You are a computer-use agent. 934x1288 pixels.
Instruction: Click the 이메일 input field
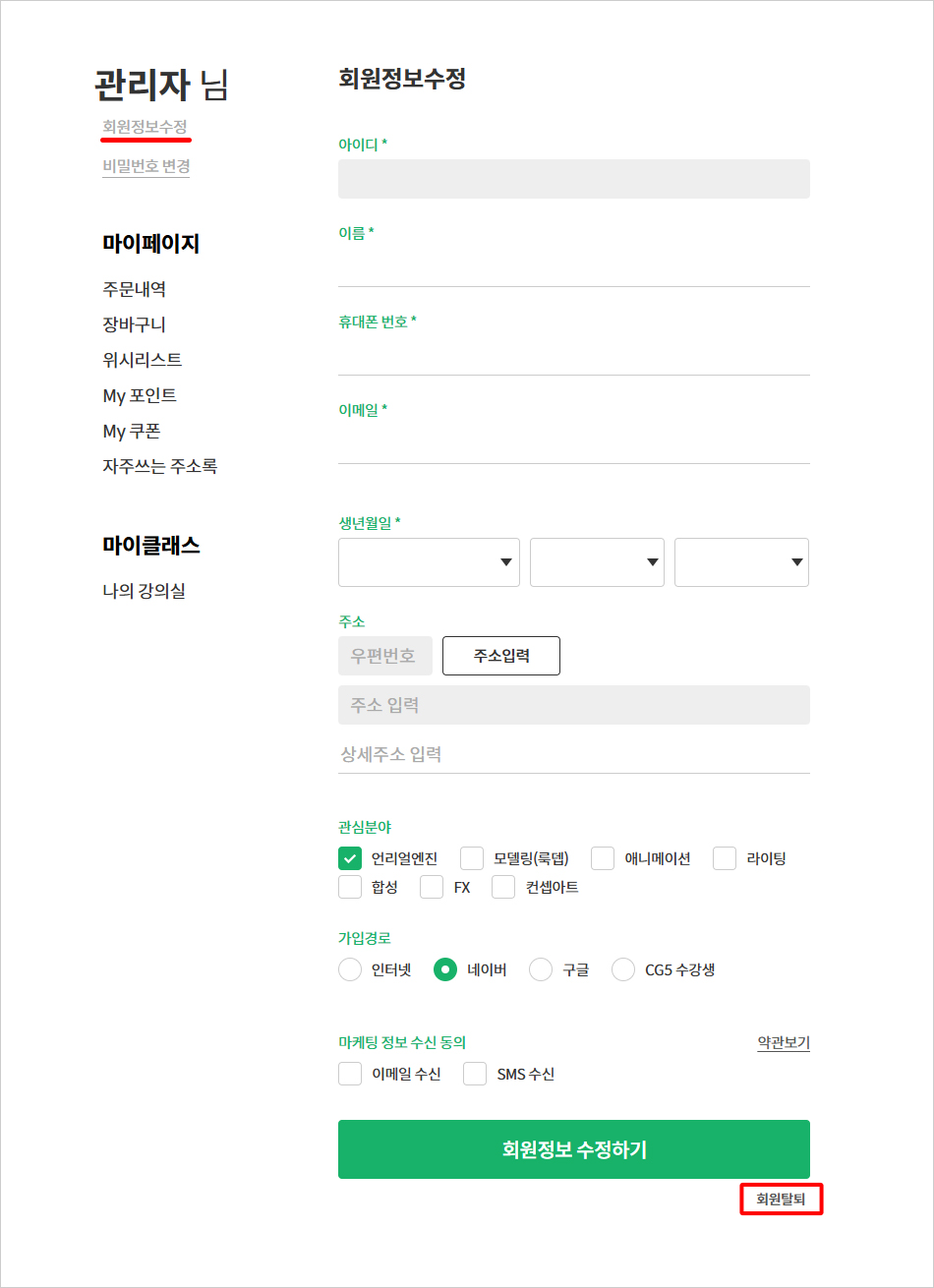(x=574, y=444)
